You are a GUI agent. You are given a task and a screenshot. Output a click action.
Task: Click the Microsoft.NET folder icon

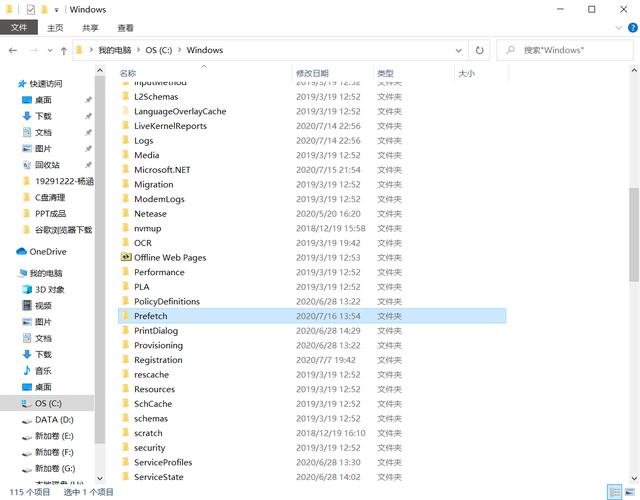tap(126, 170)
